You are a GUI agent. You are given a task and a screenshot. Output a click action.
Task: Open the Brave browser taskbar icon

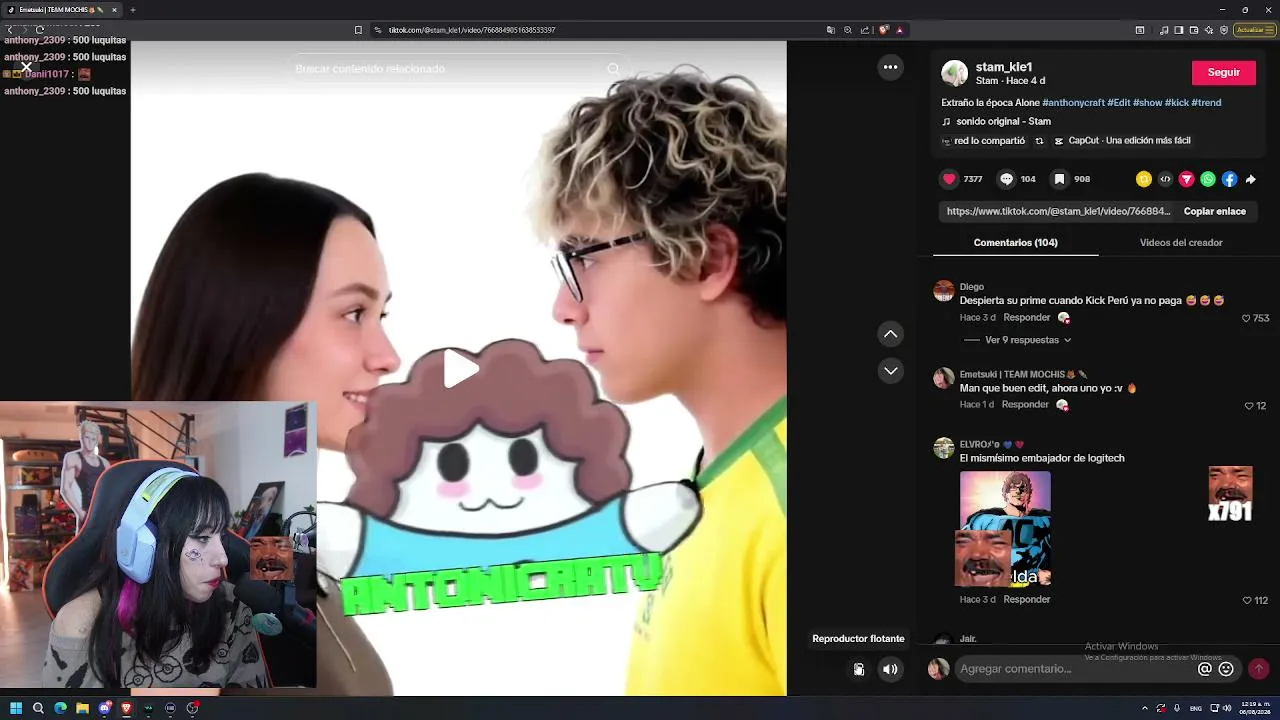[126, 708]
